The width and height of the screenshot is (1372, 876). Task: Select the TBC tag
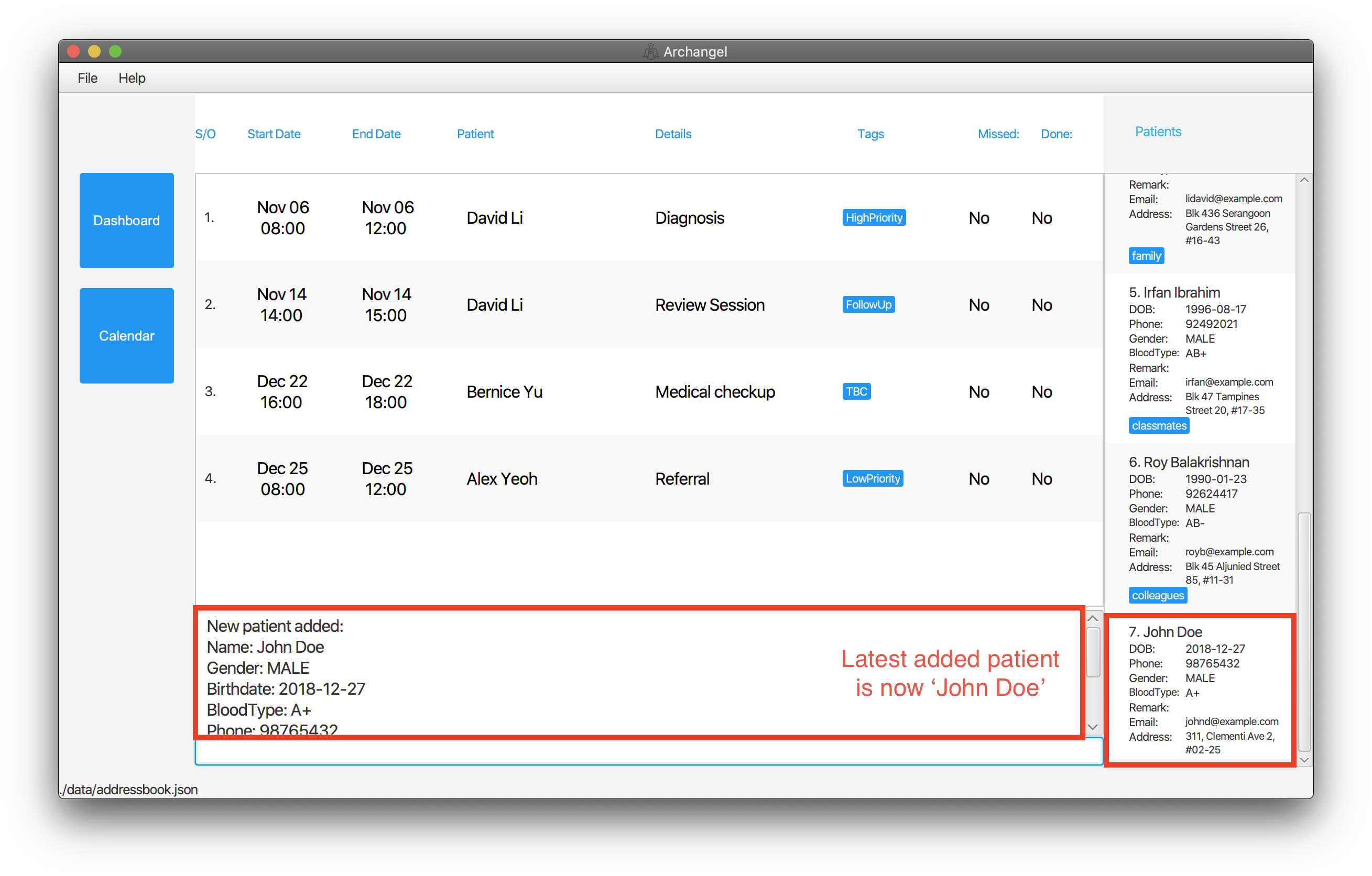[x=856, y=391]
